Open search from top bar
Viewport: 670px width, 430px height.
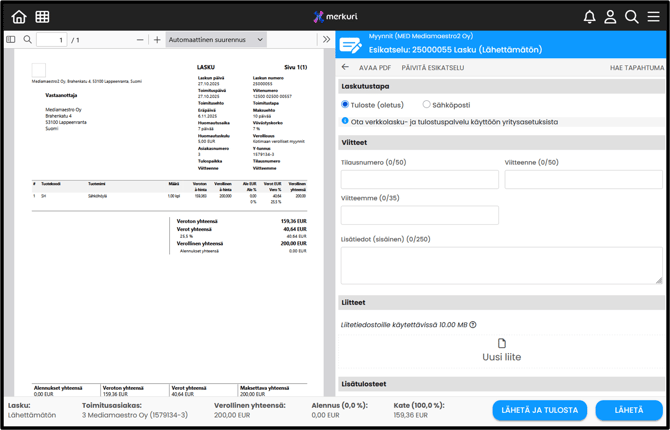point(631,16)
